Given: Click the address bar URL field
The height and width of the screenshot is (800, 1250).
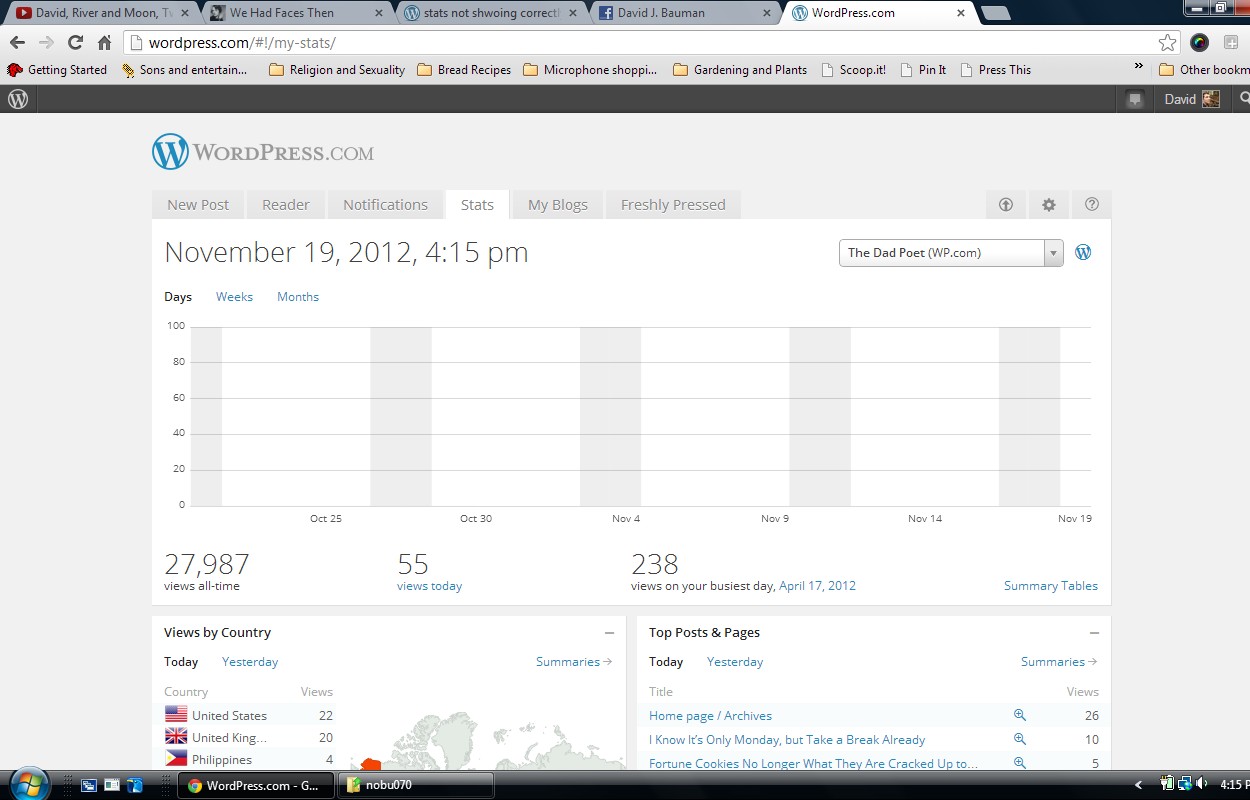Looking at the screenshot, I should (640, 43).
